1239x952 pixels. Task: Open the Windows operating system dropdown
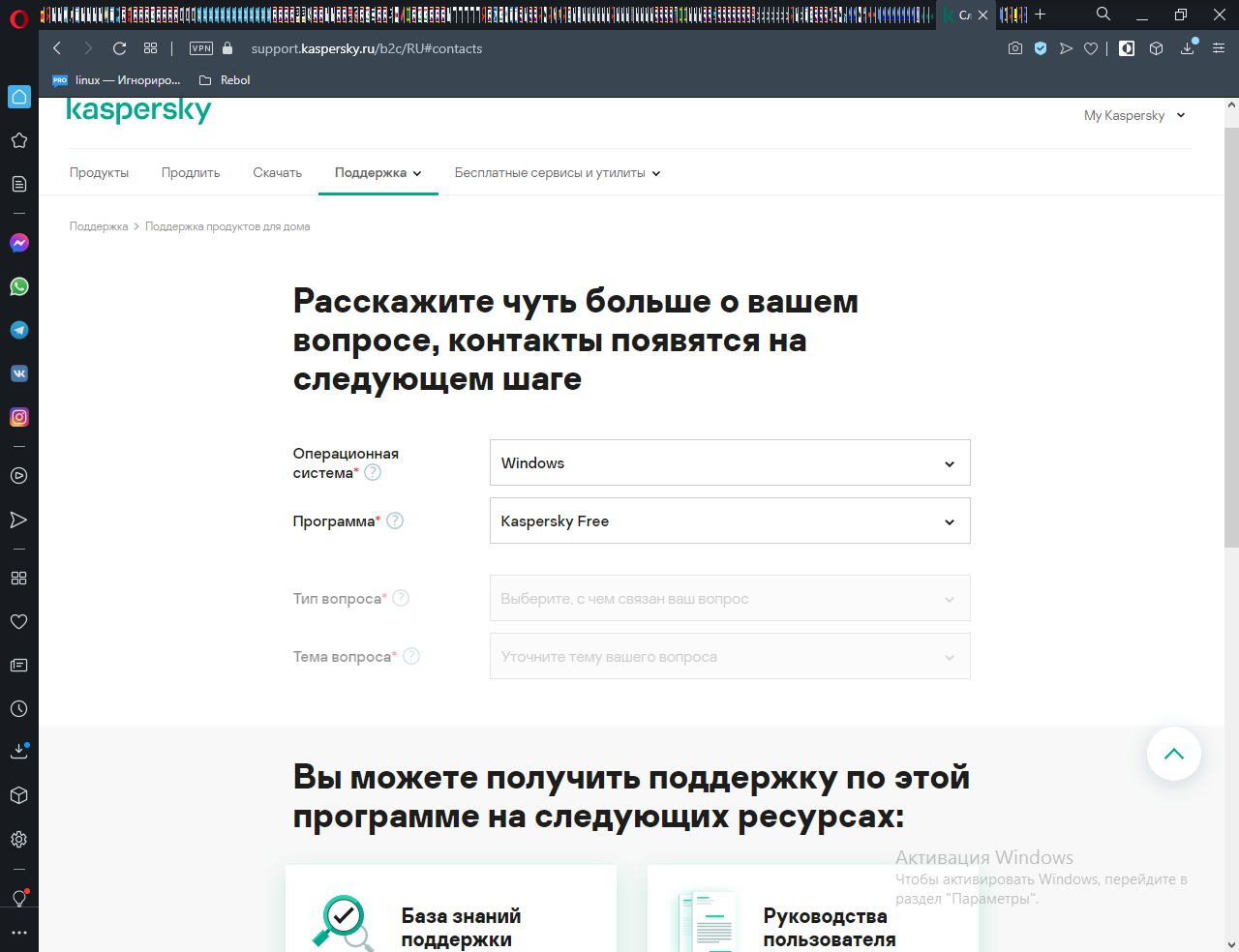point(730,462)
